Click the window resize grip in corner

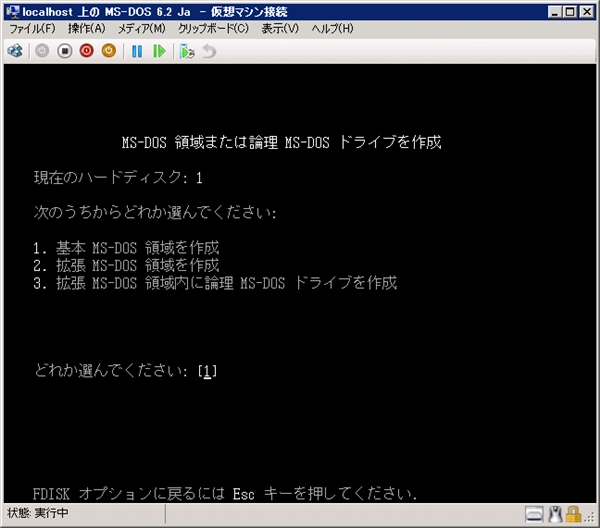tap(590, 518)
